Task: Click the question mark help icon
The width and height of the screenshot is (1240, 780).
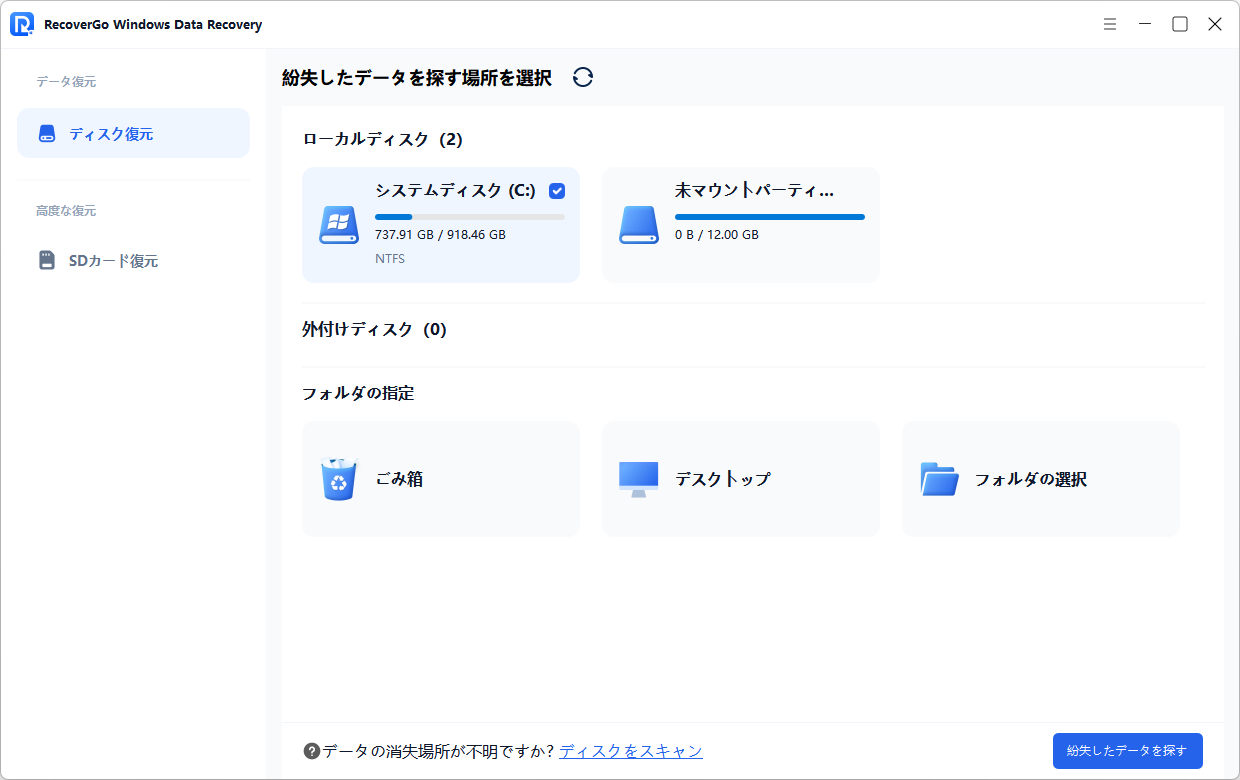Action: click(x=313, y=751)
